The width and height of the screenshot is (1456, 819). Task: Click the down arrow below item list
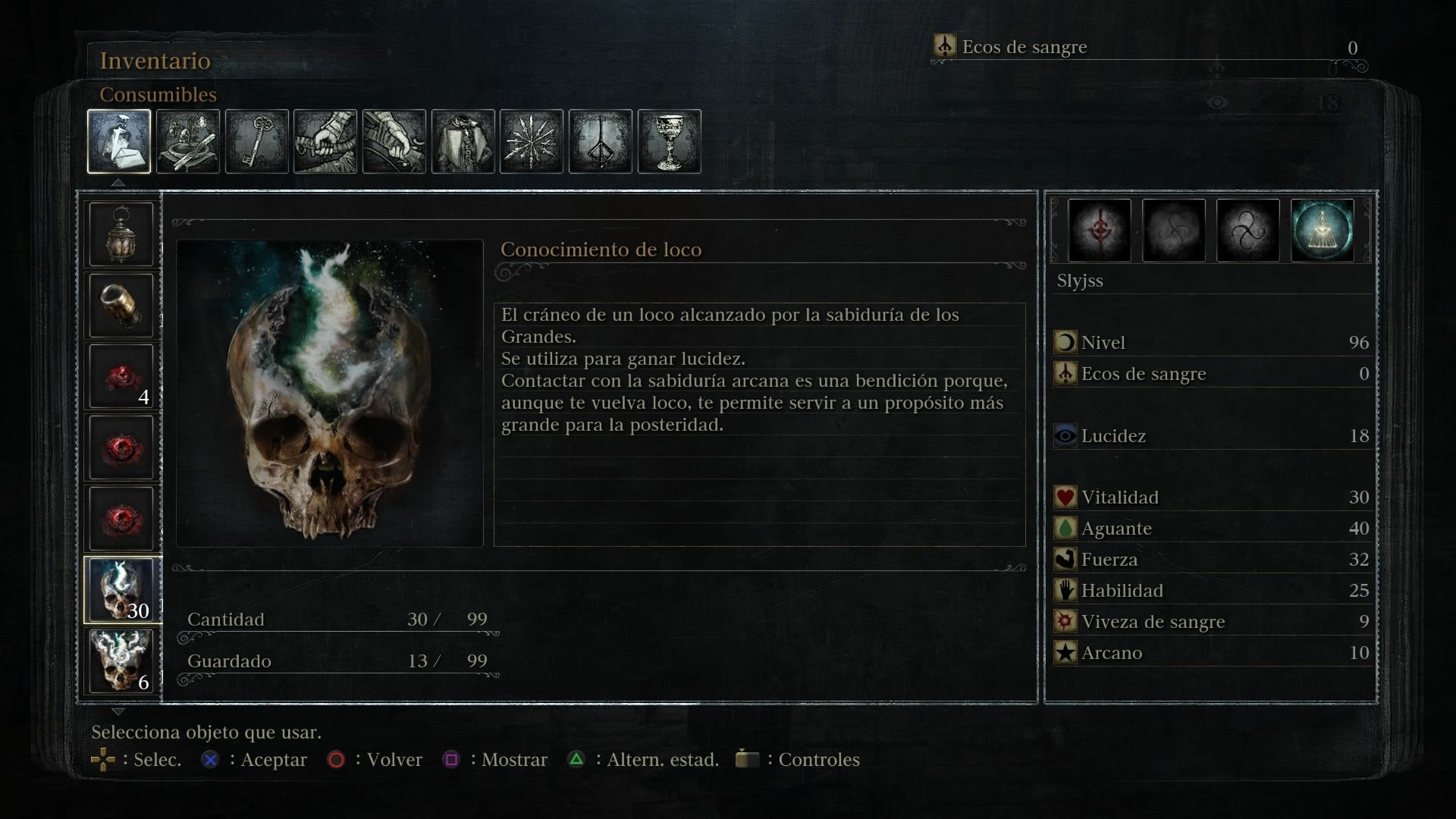click(118, 711)
